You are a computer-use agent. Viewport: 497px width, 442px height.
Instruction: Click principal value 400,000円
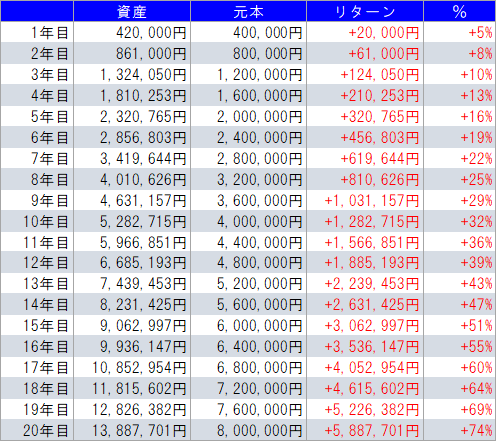268,33
